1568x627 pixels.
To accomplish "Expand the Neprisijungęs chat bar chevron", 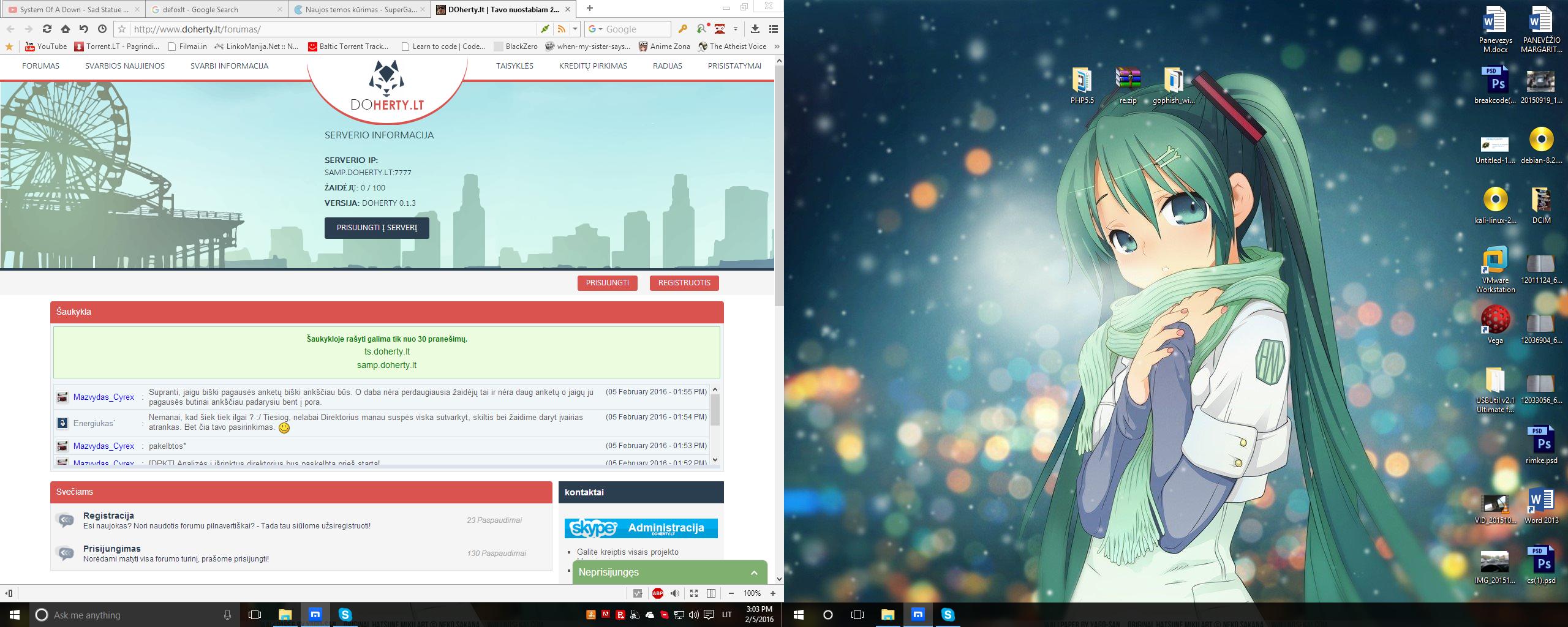I will (x=755, y=573).
